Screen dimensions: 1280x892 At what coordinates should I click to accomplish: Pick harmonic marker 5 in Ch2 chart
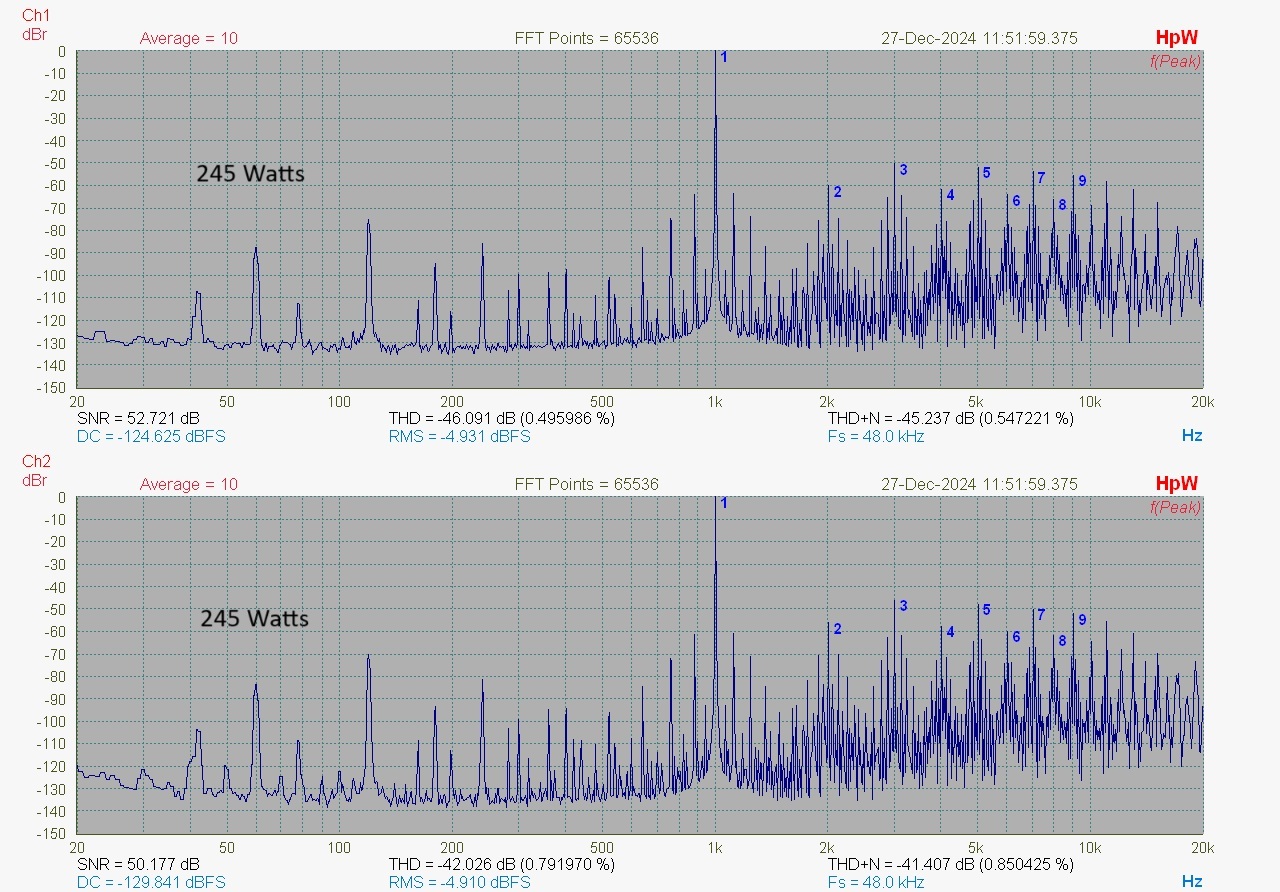point(986,610)
